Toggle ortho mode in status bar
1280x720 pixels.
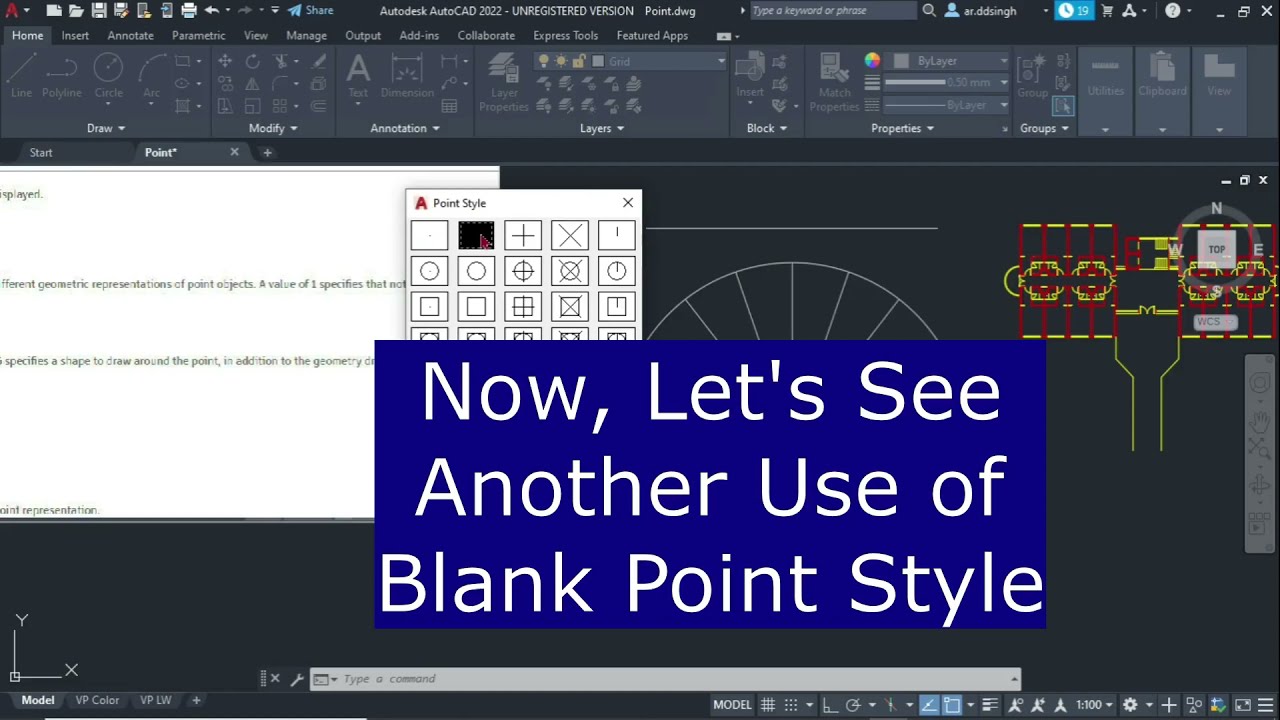[831, 705]
